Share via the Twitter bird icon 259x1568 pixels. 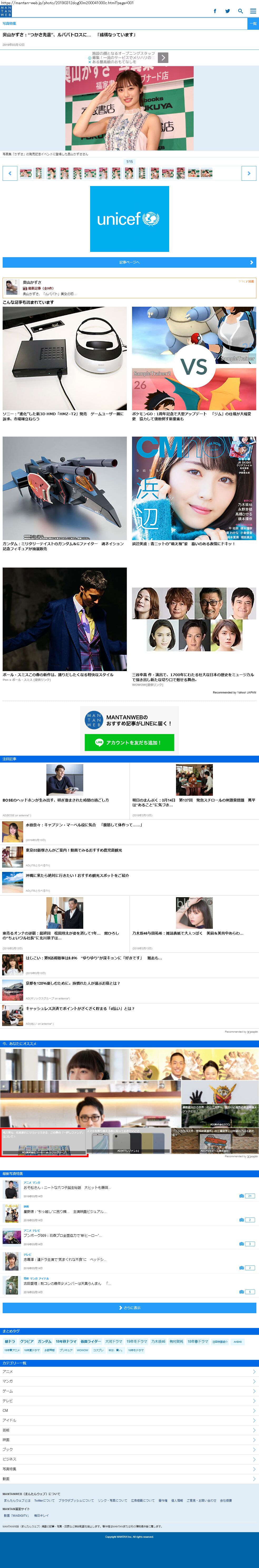pos(227,11)
